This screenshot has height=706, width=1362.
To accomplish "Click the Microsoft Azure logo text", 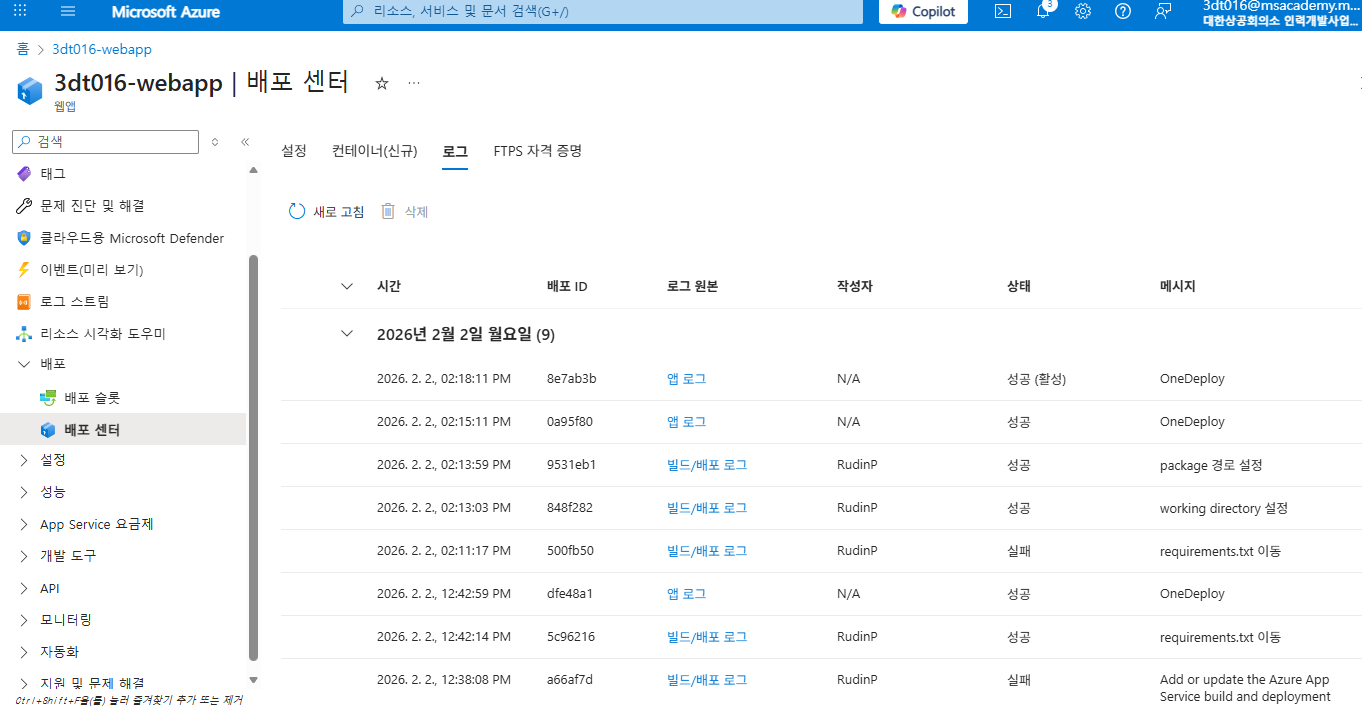I will coord(166,12).
